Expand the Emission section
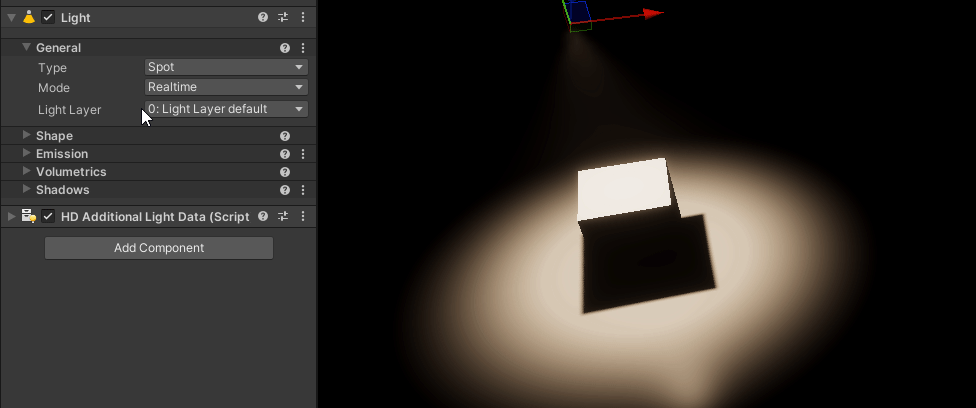This screenshot has height=408, width=976. click(x=26, y=153)
